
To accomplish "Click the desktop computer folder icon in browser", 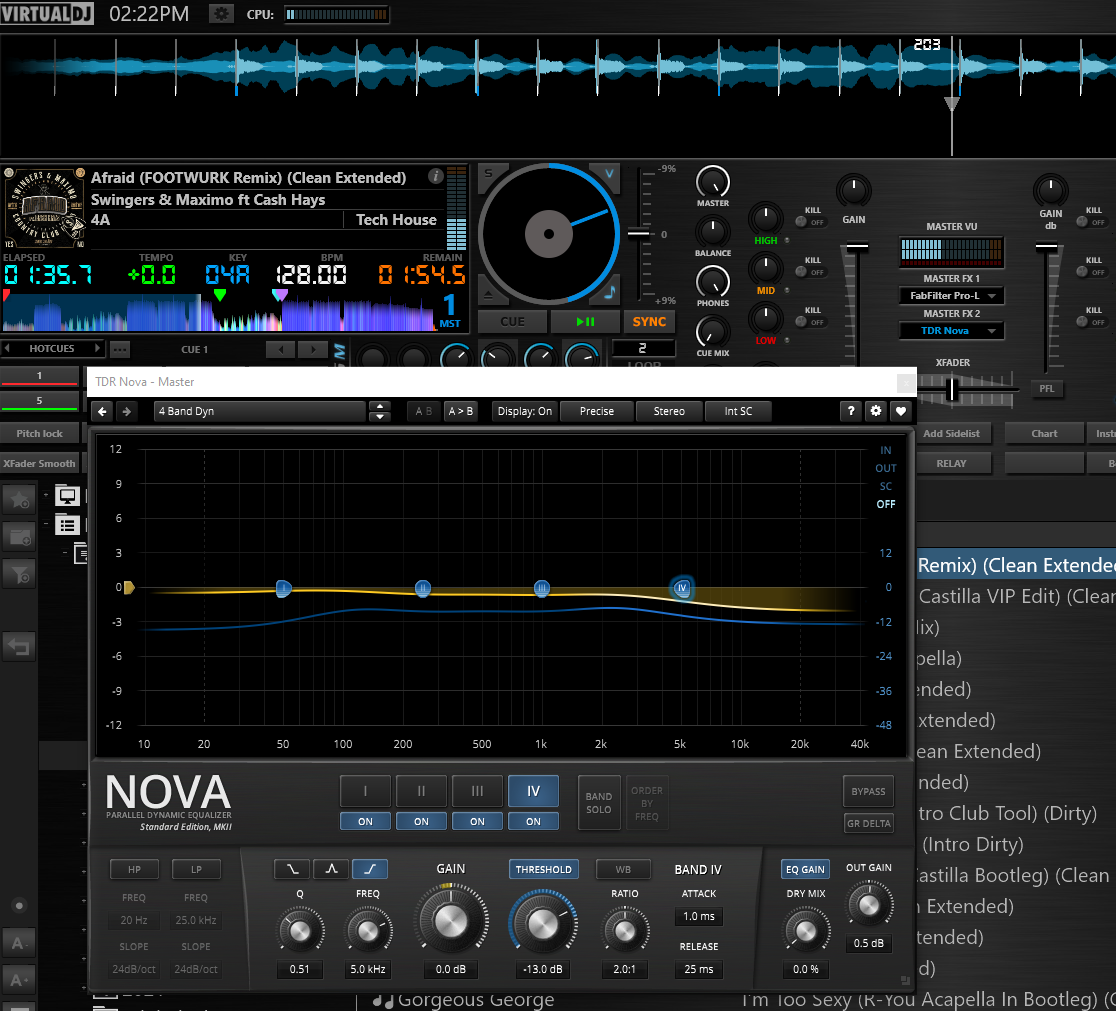I will (68, 495).
